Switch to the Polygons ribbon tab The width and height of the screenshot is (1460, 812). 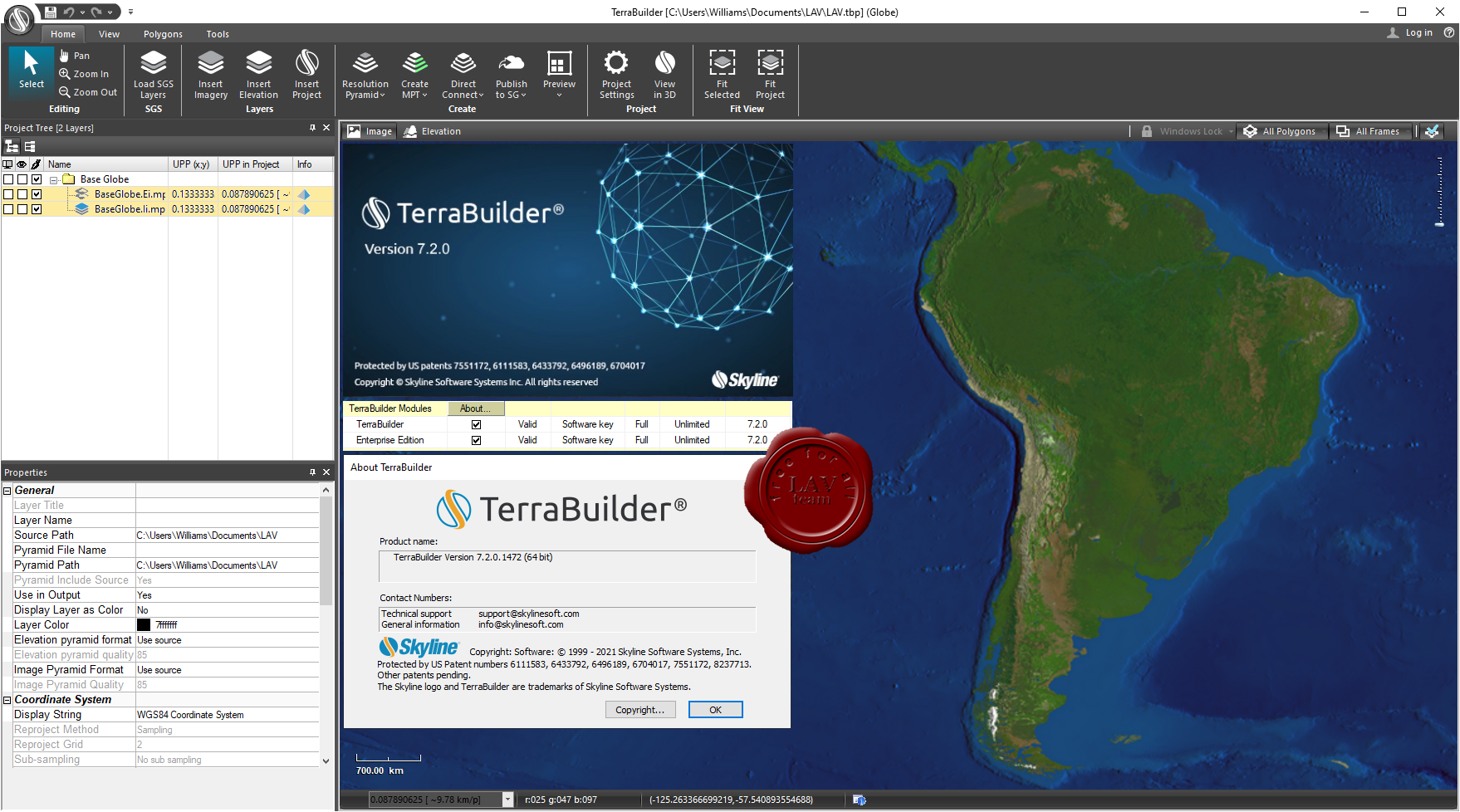coord(163,34)
